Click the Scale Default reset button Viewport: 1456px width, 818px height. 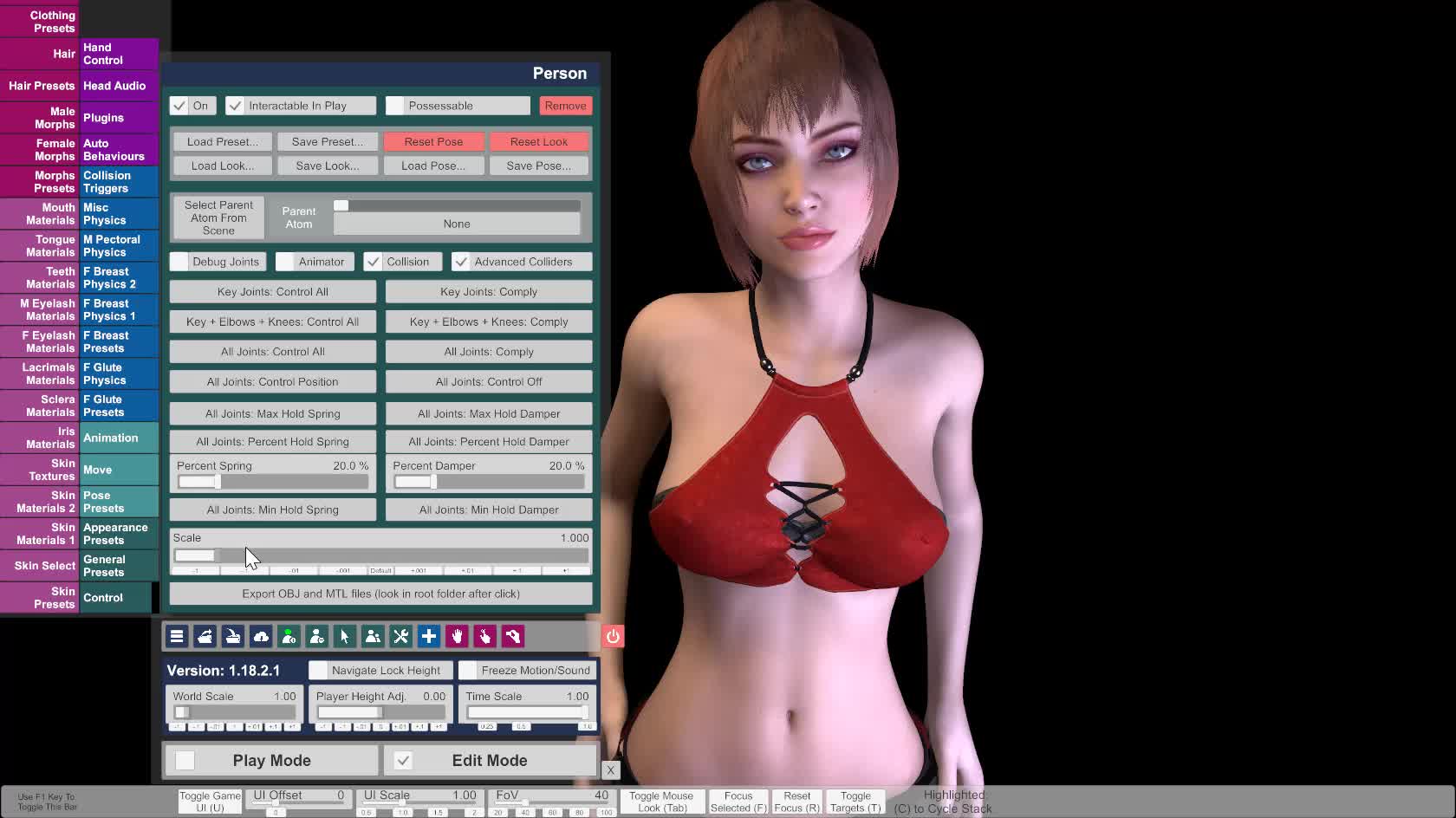(381, 571)
